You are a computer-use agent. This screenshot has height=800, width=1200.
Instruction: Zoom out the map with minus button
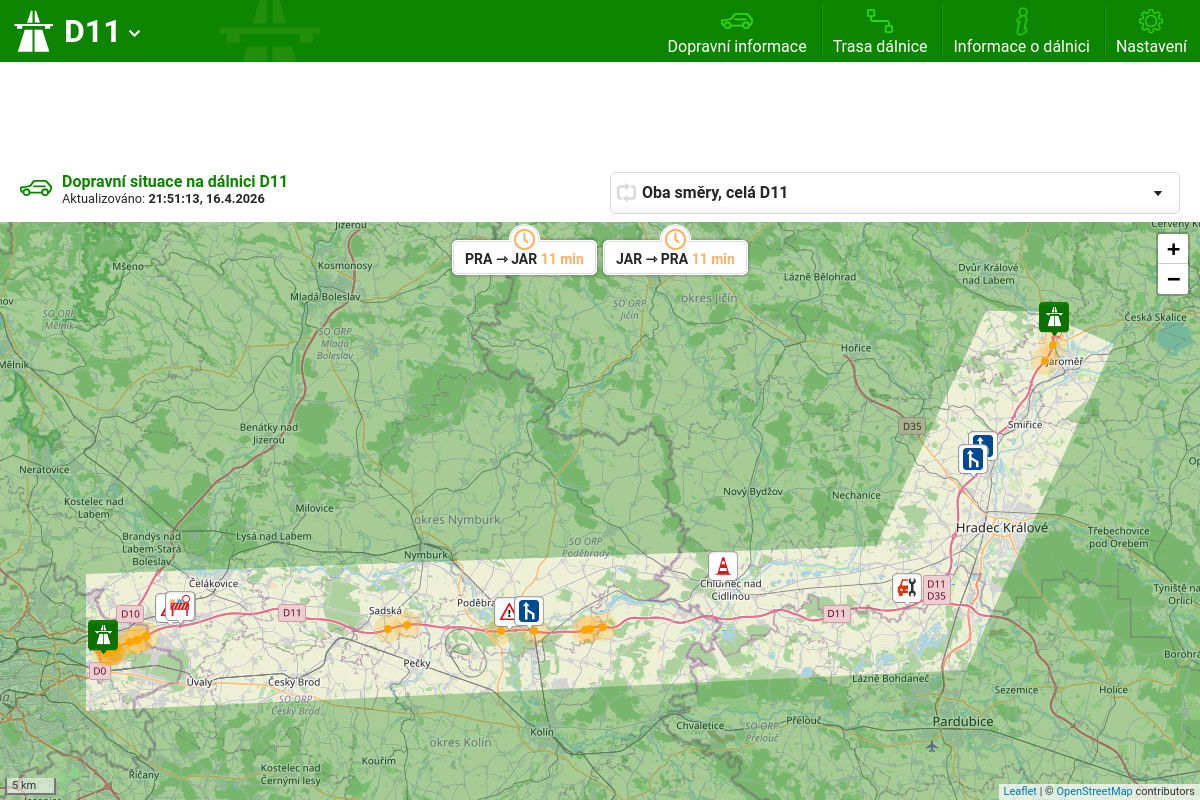(1173, 279)
